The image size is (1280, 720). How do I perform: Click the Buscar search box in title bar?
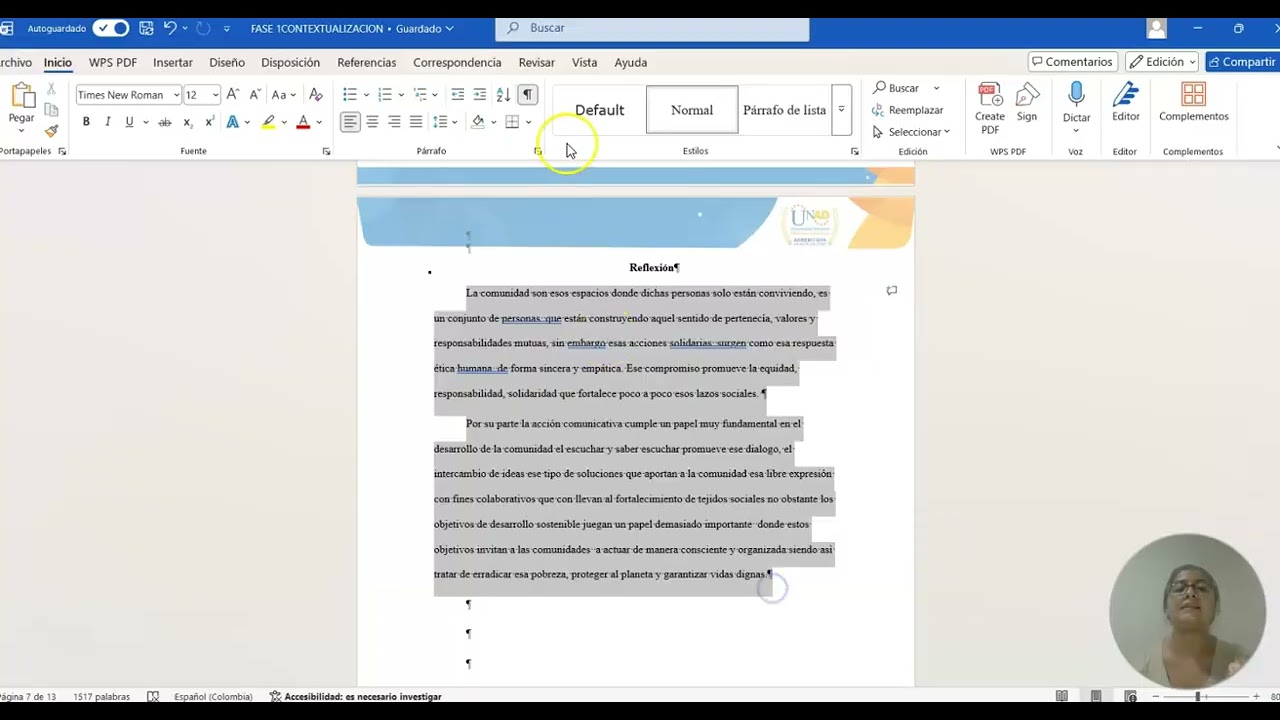pyautogui.click(x=652, y=28)
